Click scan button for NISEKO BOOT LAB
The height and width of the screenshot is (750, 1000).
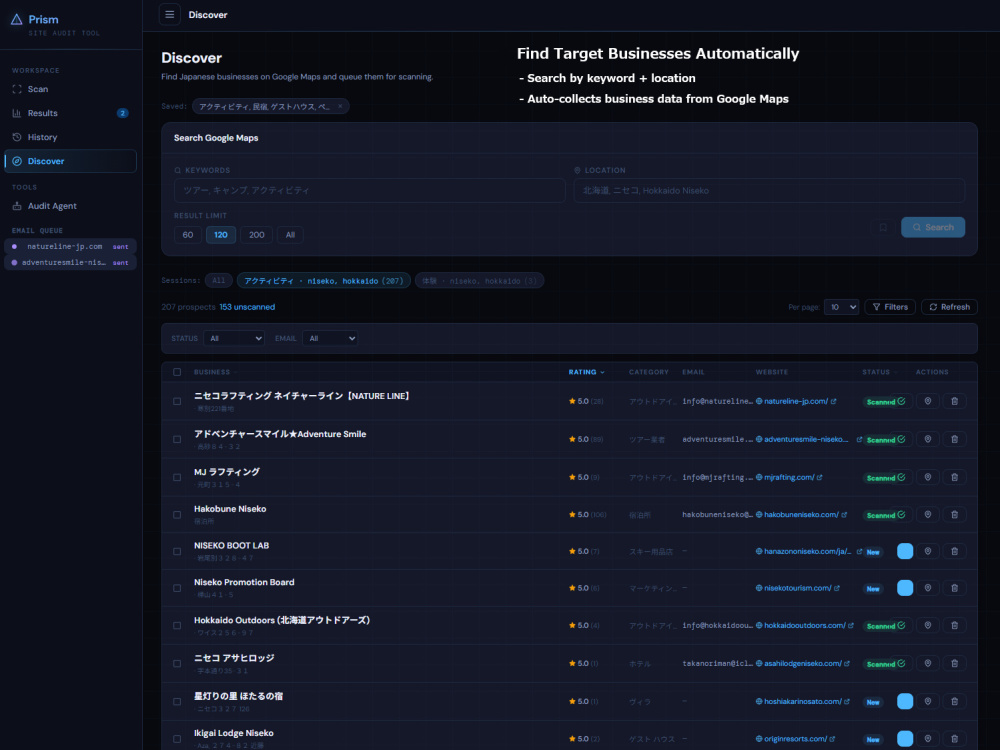[905, 552]
